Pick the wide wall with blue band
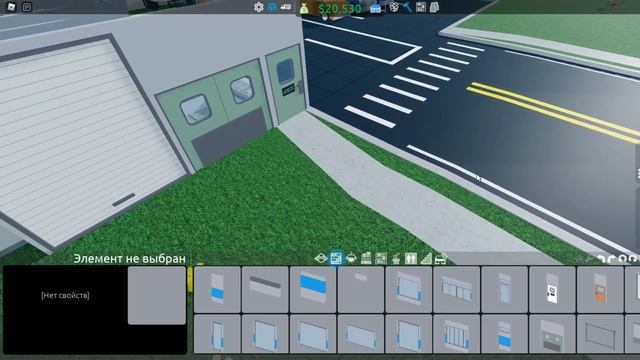This screenshot has width=640, height=360. pyautogui.click(x=313, y=289)
